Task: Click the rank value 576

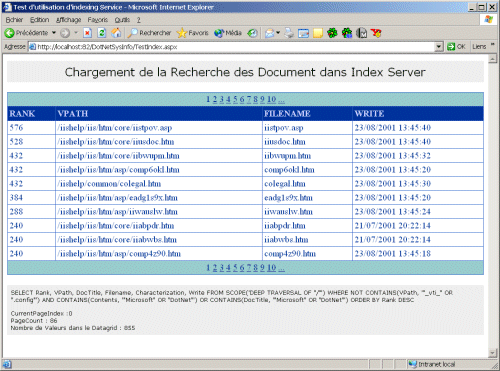Action: 16,128
